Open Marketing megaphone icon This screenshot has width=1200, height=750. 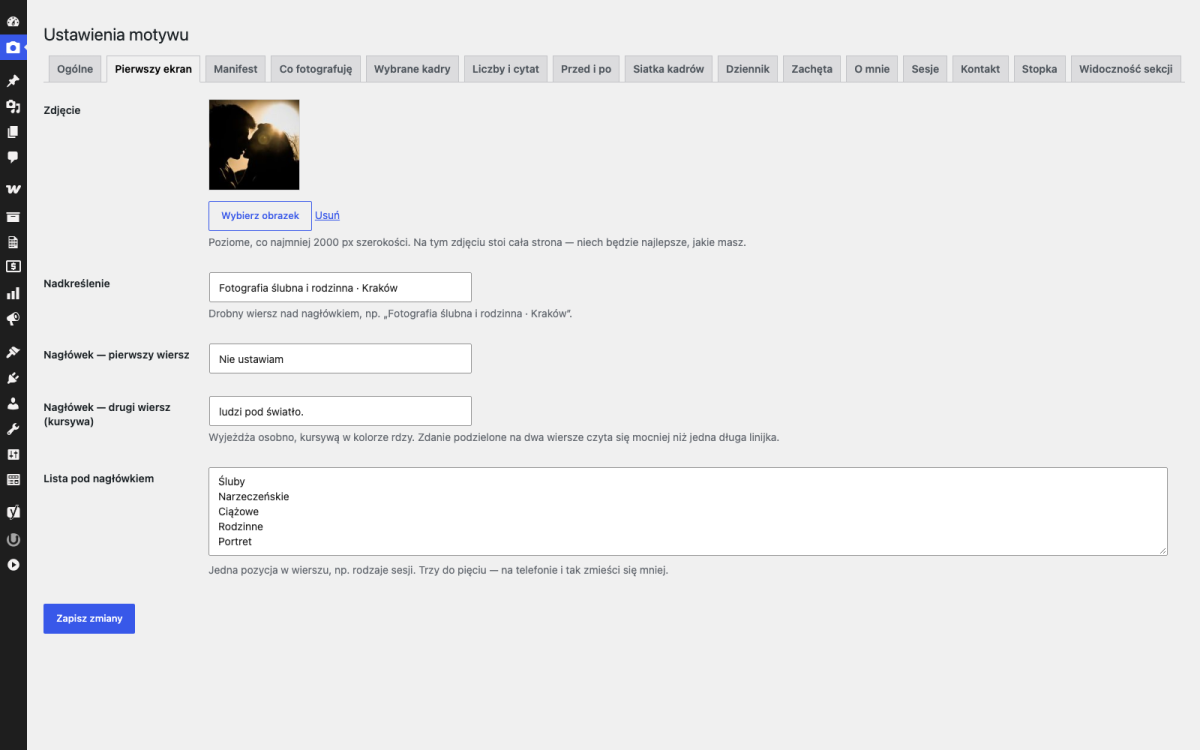tap(13, 319)
